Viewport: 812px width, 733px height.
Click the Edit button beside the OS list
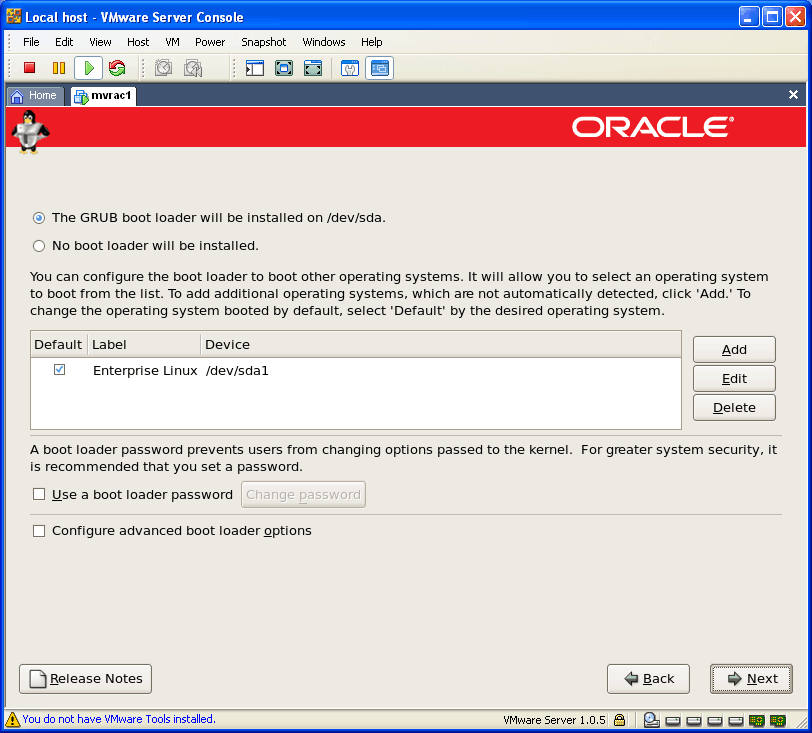(734, 379)
